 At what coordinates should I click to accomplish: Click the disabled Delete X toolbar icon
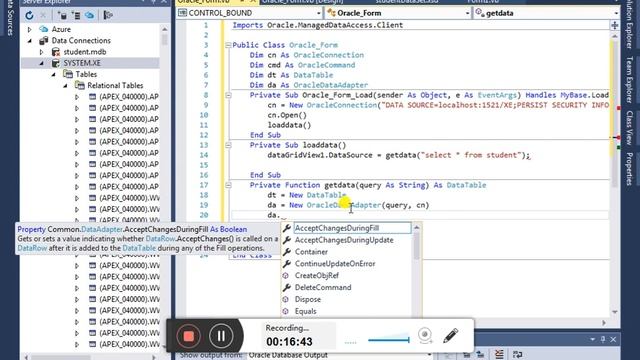pos(43,16)
